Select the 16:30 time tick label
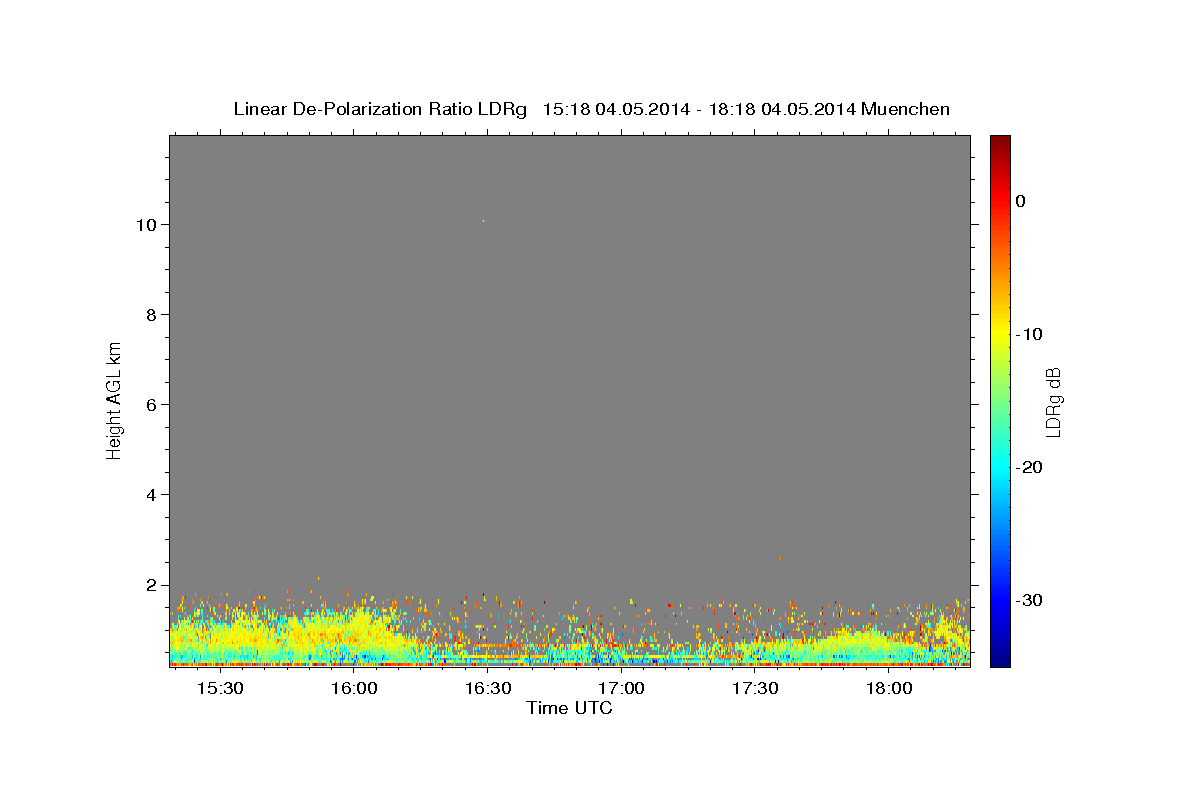 (x=488, y=689)
